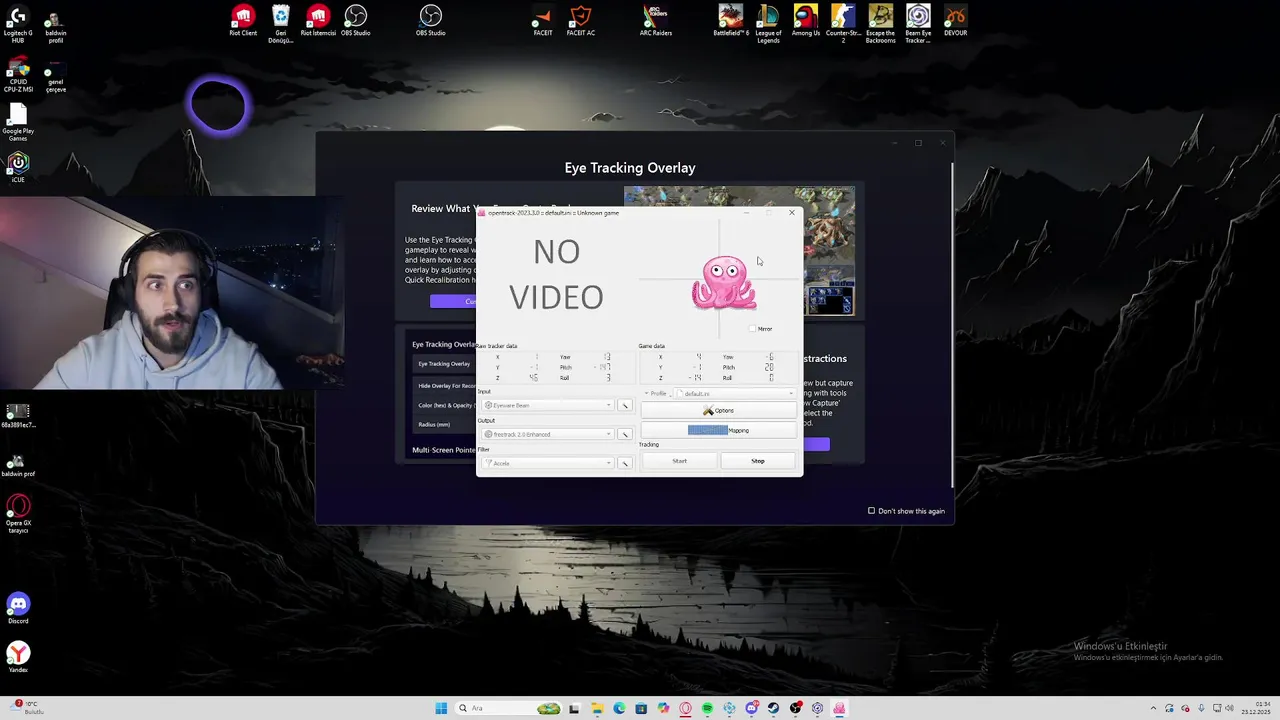Open the Logitech G HUB desktop shortcut
The height and width of the screenshot is (720, 1280).
[18, 22]
